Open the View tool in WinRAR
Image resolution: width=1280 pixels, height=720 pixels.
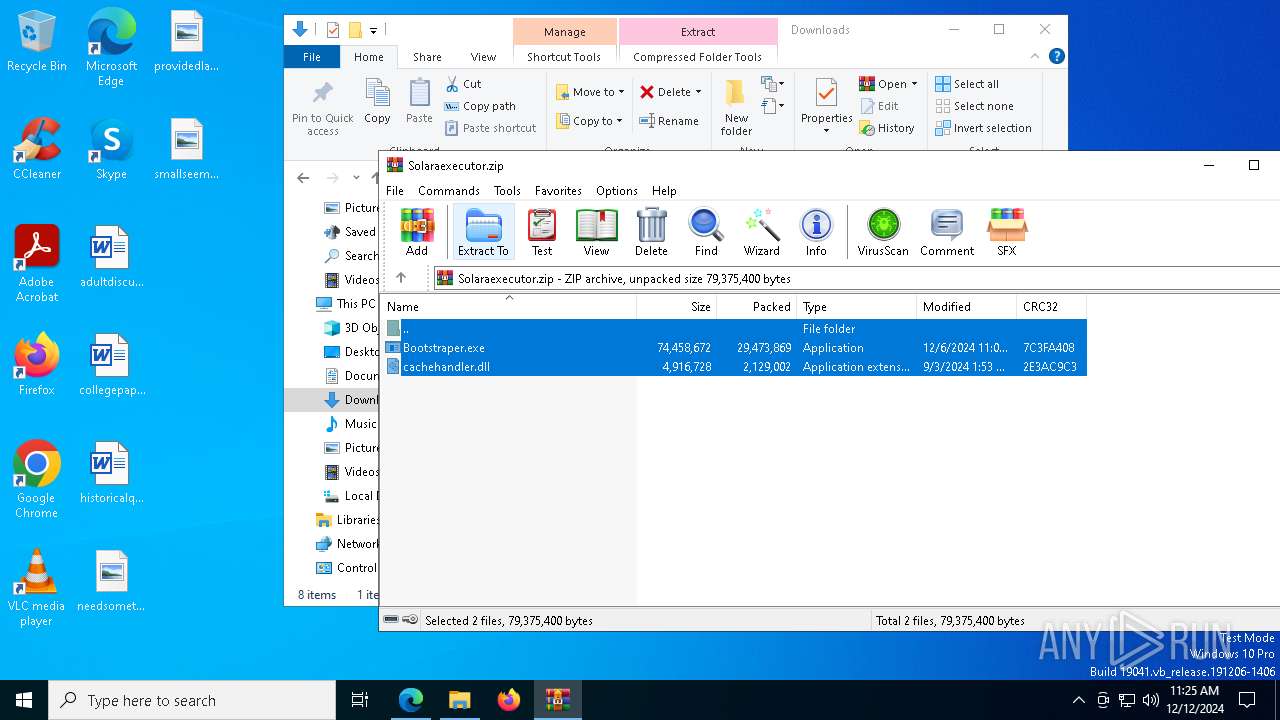(x=596, y=232)
